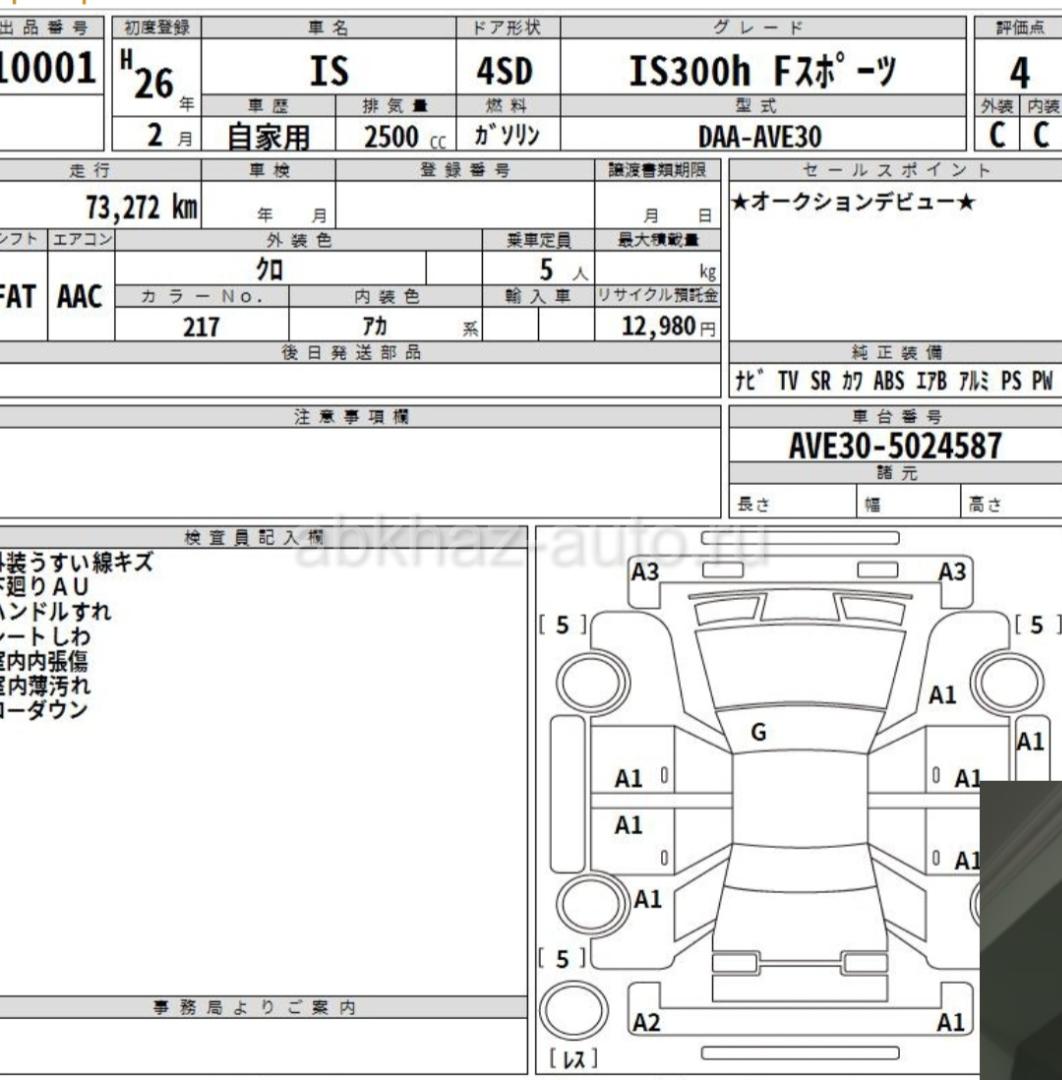Click the "初度登録" header
The height and width of the screenshot is (1080, 1062).
156,28
